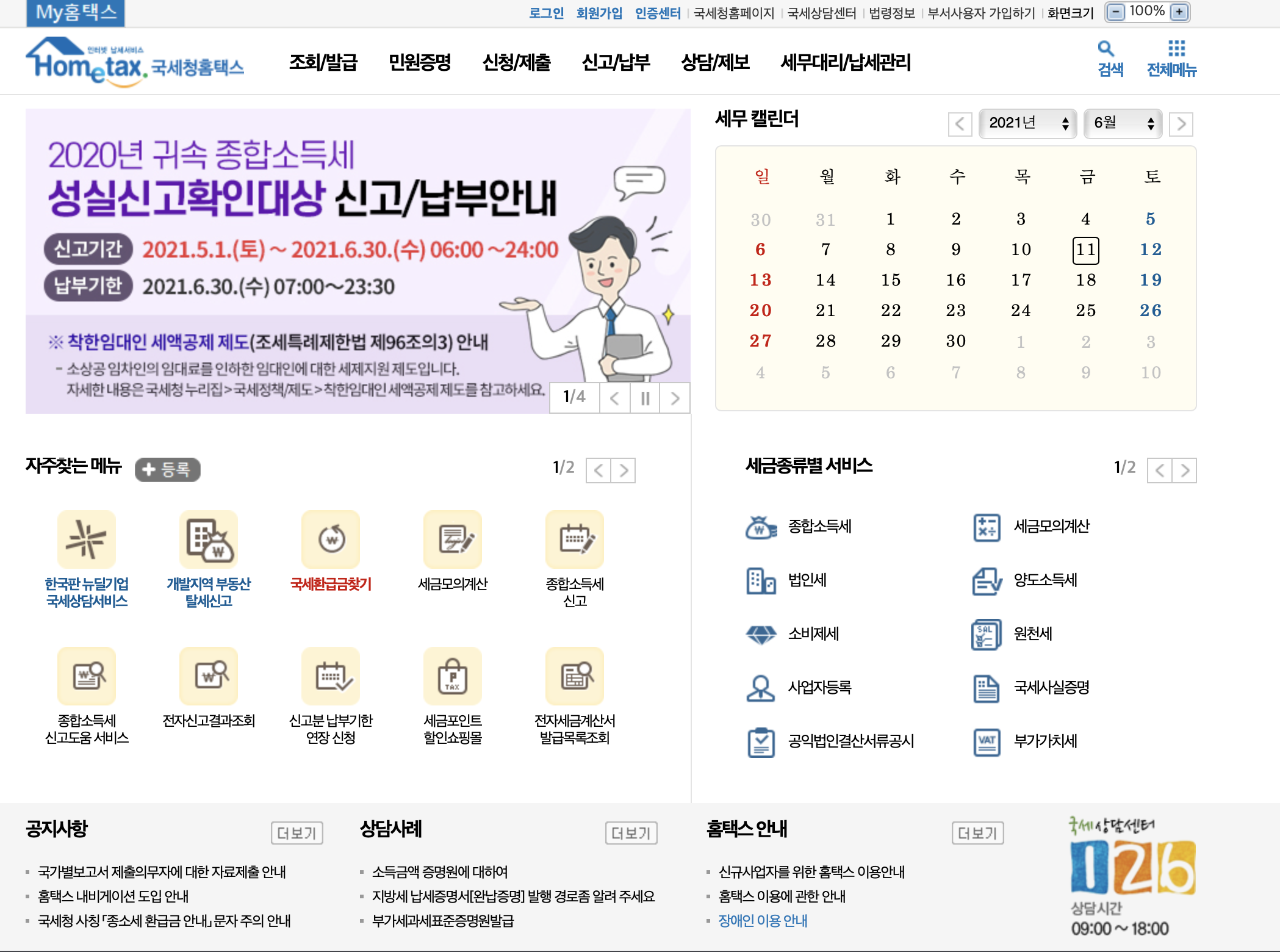Click 더보기 beside 공지사항

click(297, 833)
